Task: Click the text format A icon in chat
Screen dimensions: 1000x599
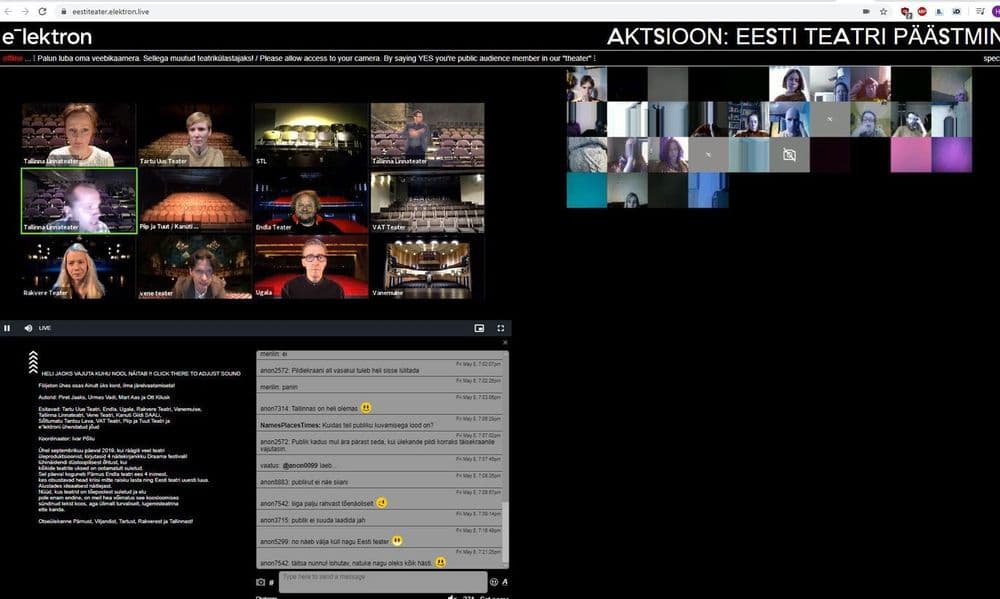Action: (x=505, y=582)
